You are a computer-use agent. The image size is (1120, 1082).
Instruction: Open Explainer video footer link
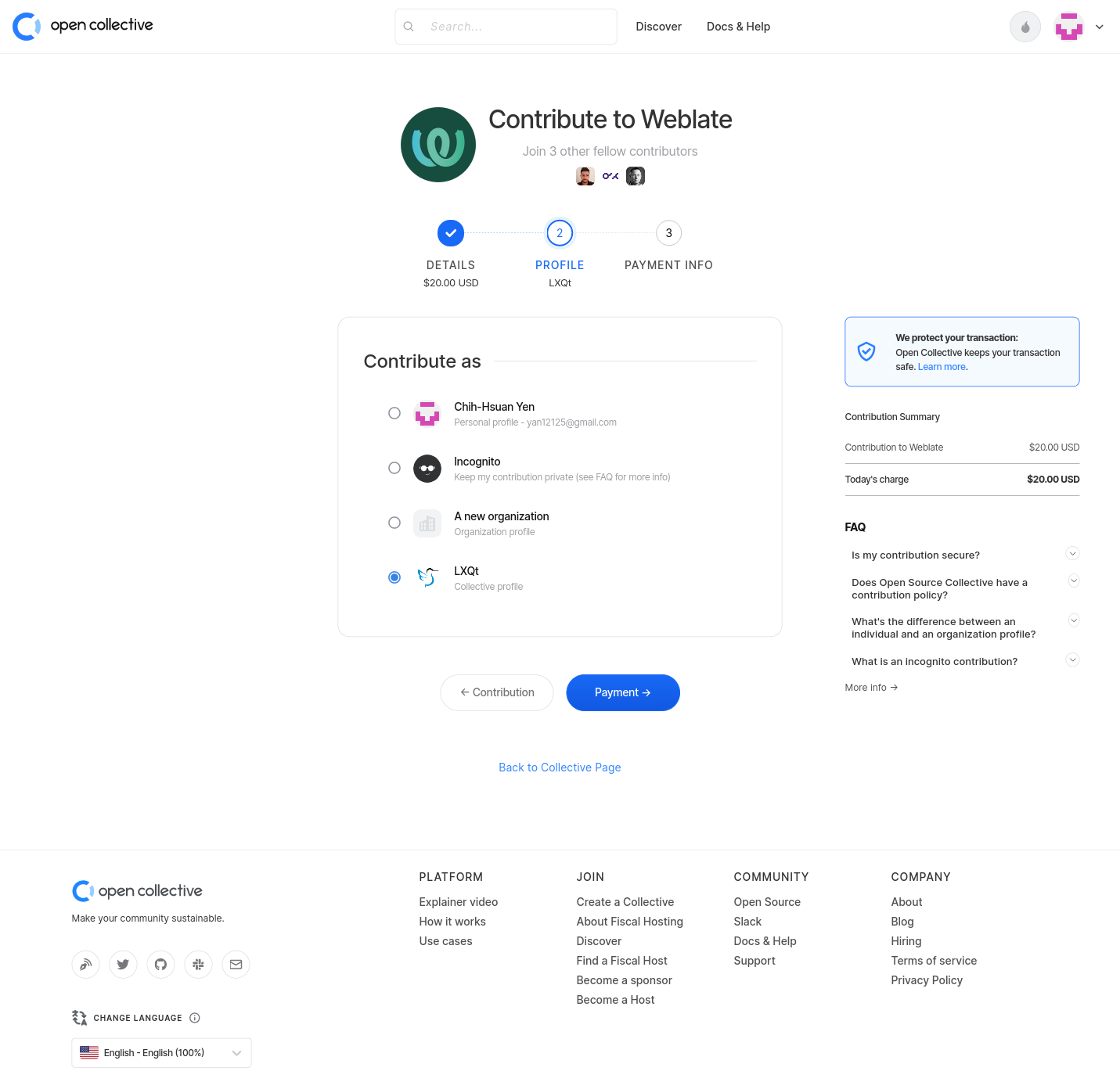pyautogui.click(x=458, y=902)
